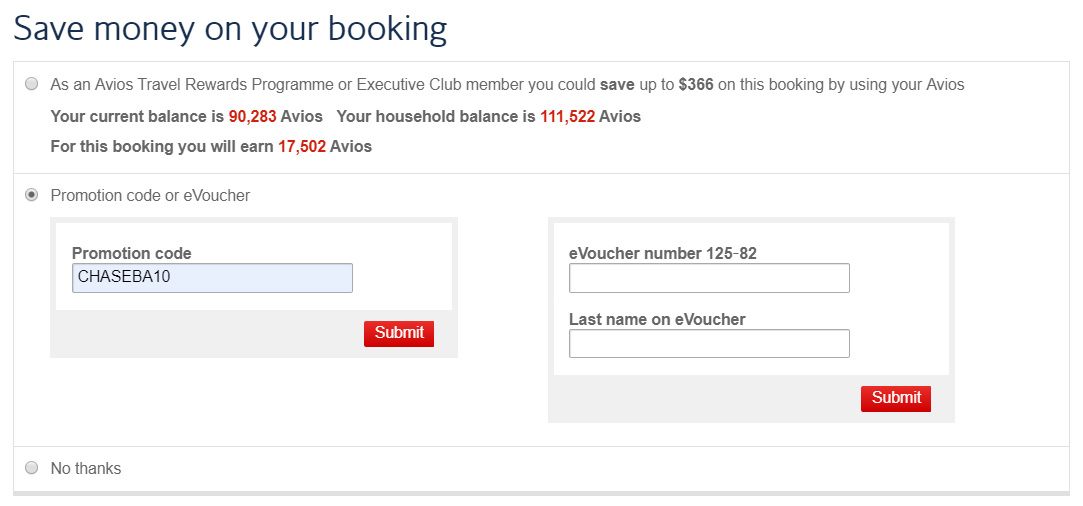Click the eVoucher number 125-82 label
Viewport: 1083px width, 506px height.
click(x=662, y=254)
